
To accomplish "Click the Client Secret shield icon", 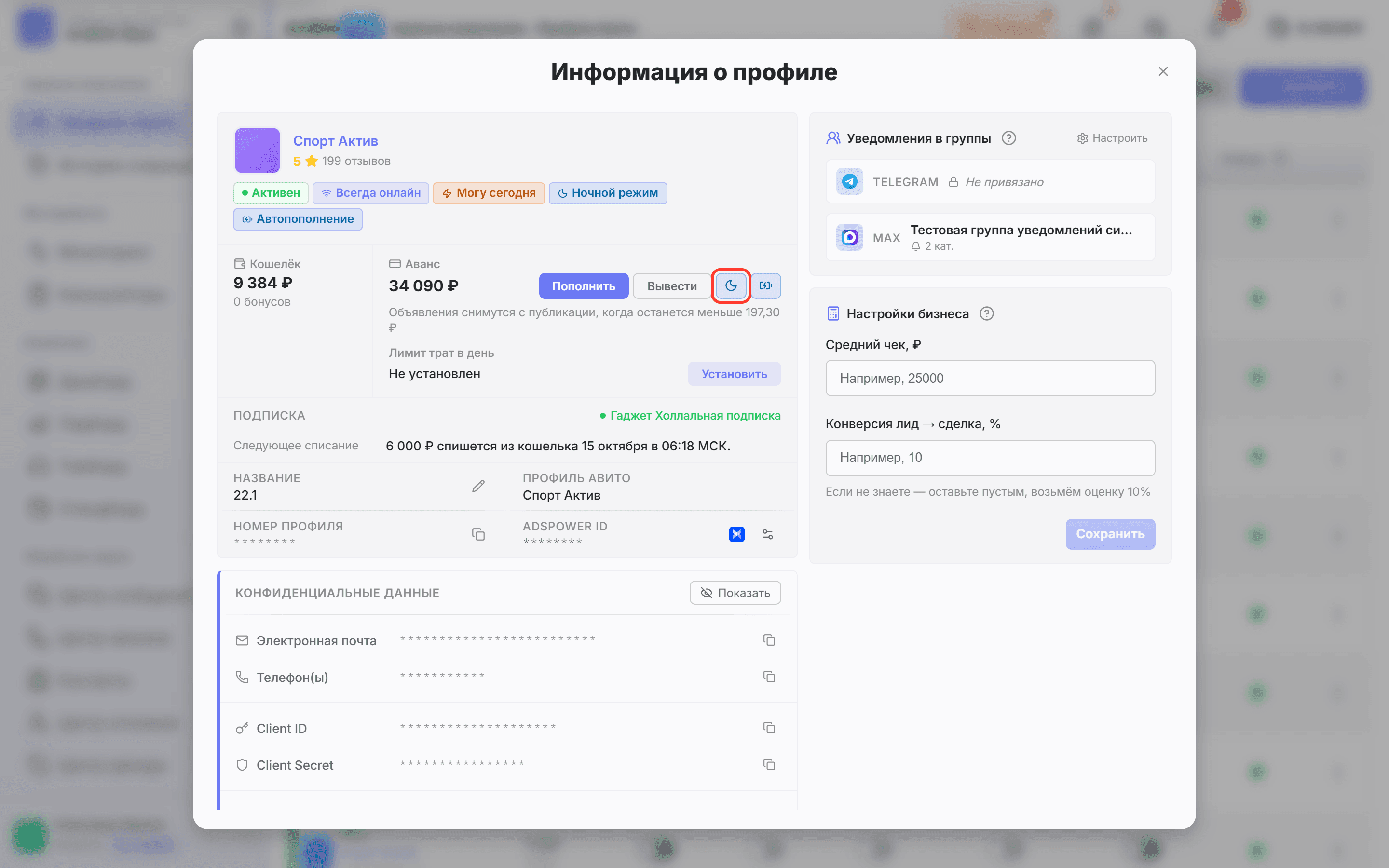I will pyautogui.click(x=242, y=765).
